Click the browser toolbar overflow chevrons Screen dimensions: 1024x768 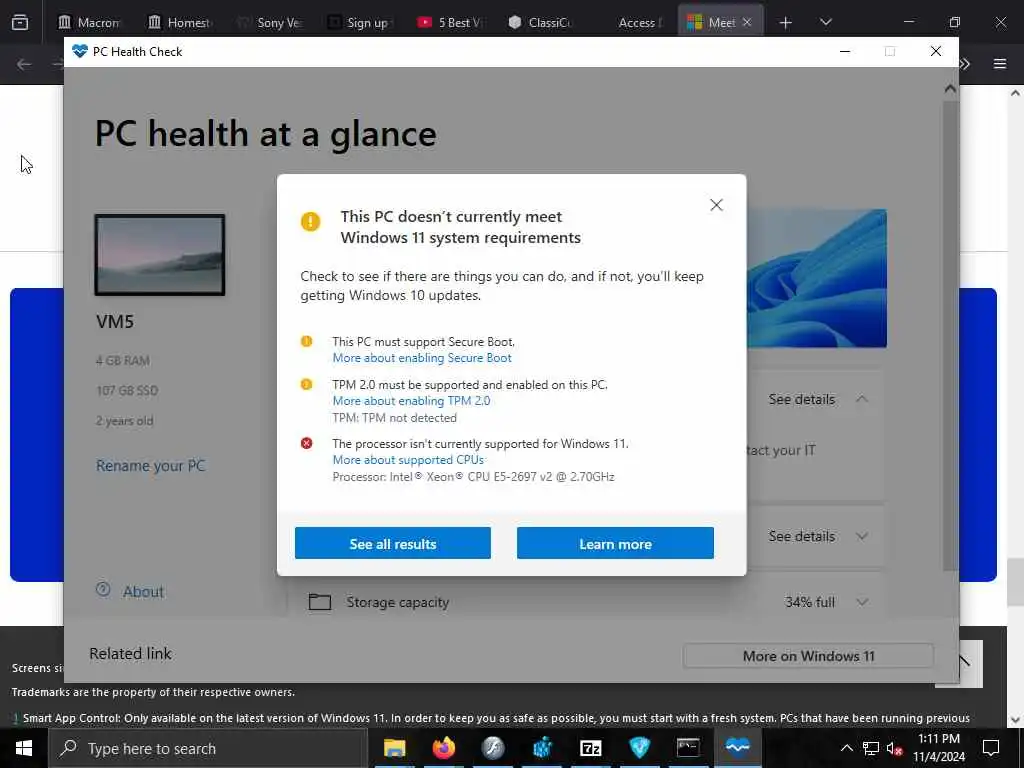point(965,64)
